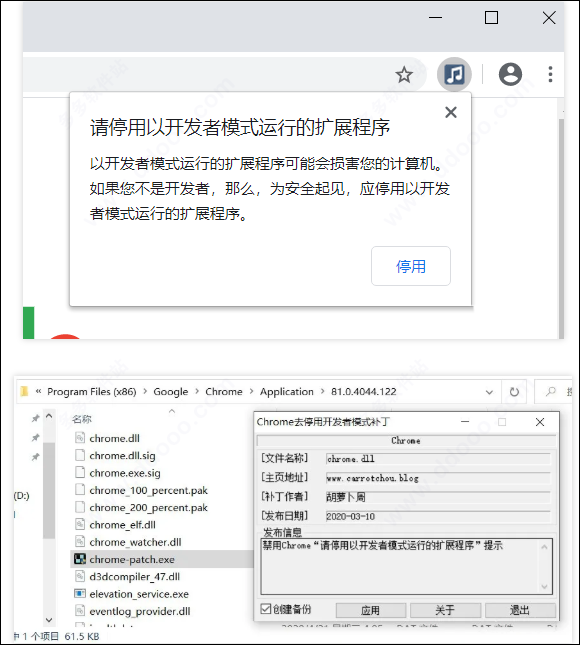Screen dimensions: 580x645
Task: Toggle the 创建备份 checkbox in patch dialog
Action: click(266, 608)
